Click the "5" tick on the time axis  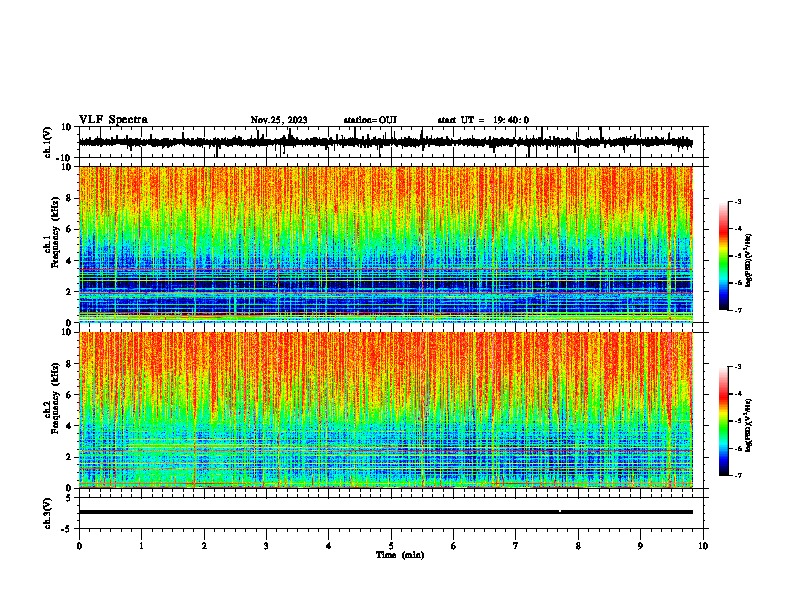coord(391,546)
